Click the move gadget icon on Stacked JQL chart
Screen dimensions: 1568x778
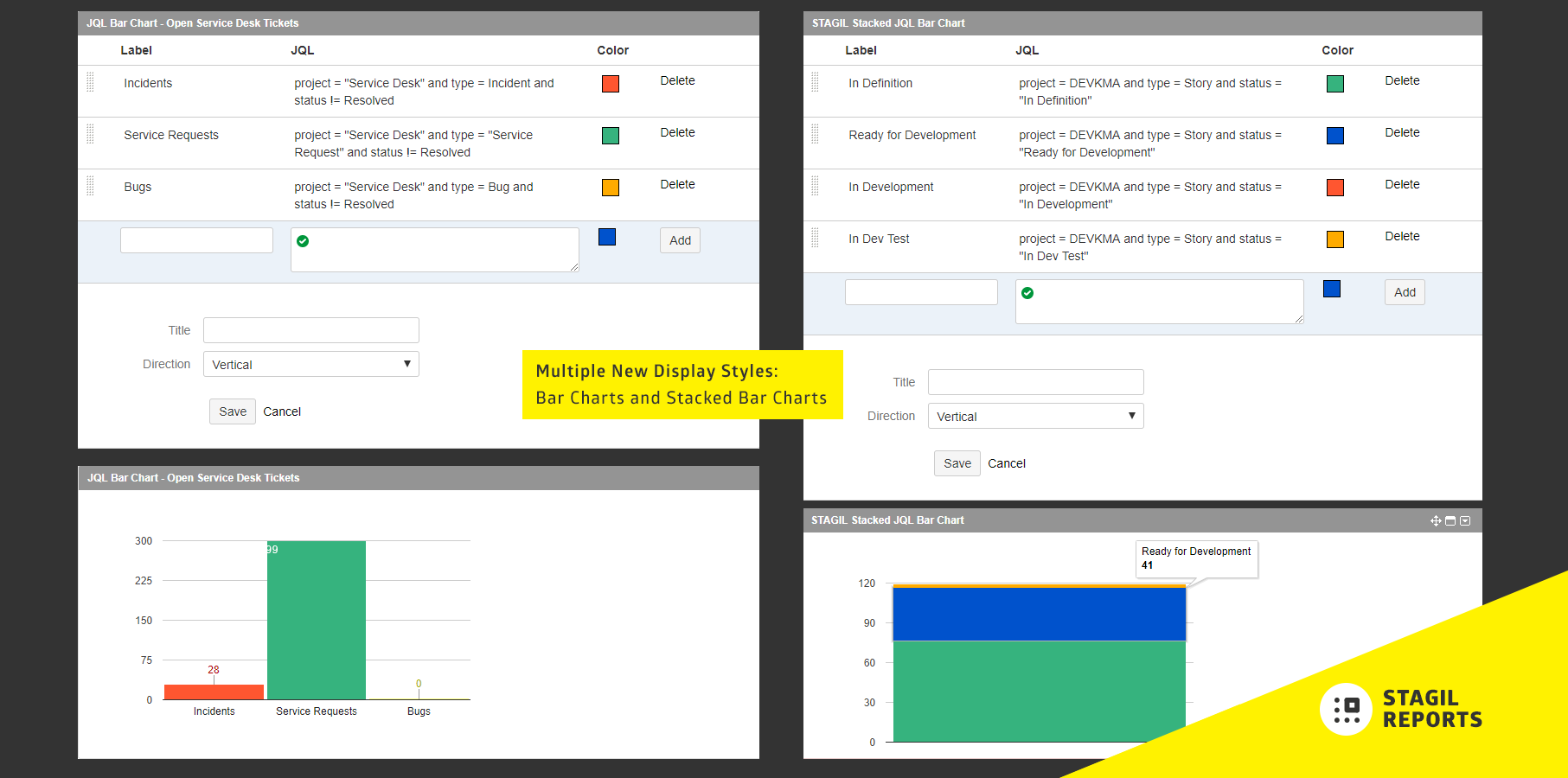1436,520
